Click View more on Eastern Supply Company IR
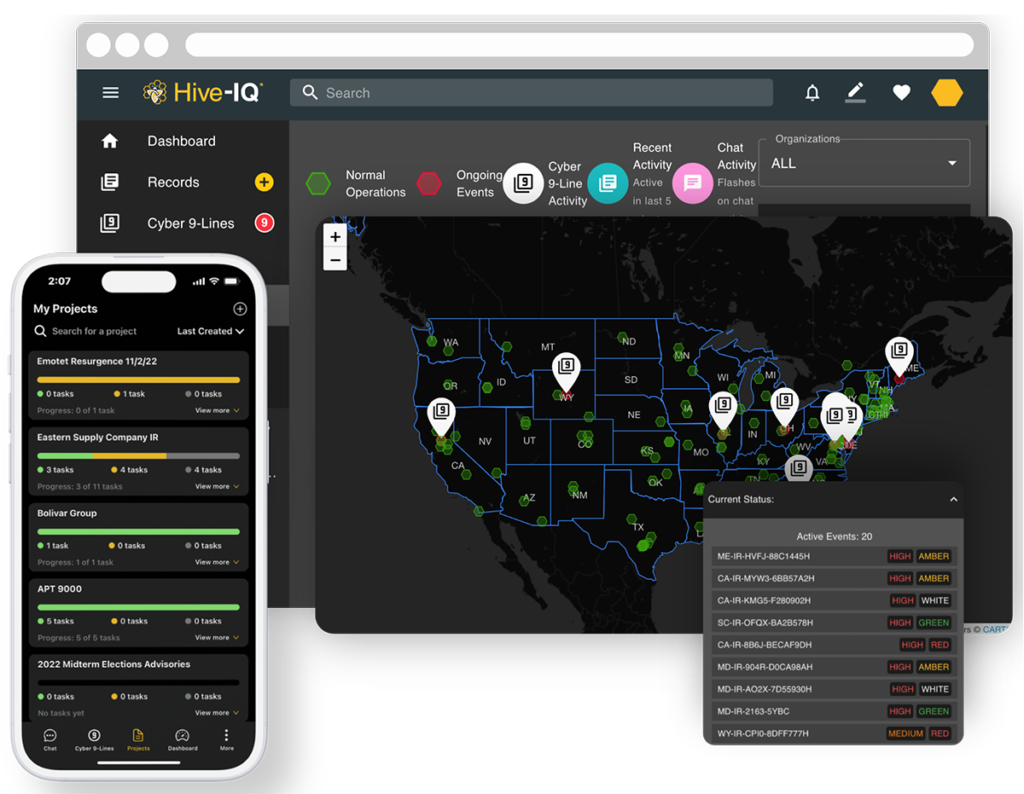The width and height of the screenshot is (1024, 794). coord(216,486)
